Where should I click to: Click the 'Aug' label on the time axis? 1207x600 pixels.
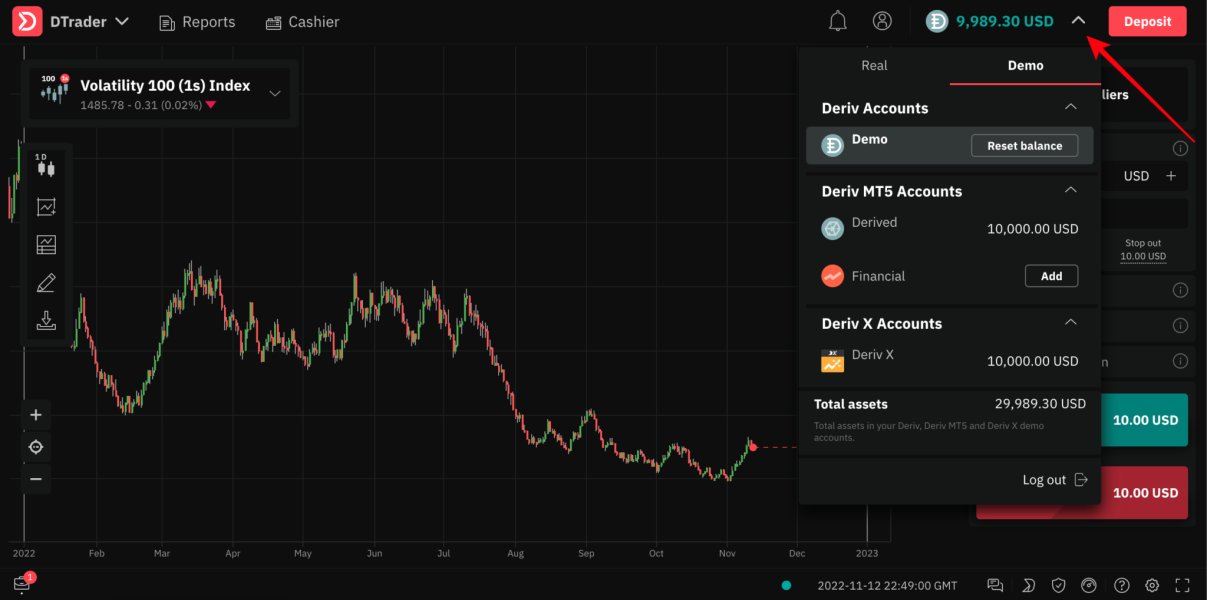pyautogui.click(x=515, y=553)
